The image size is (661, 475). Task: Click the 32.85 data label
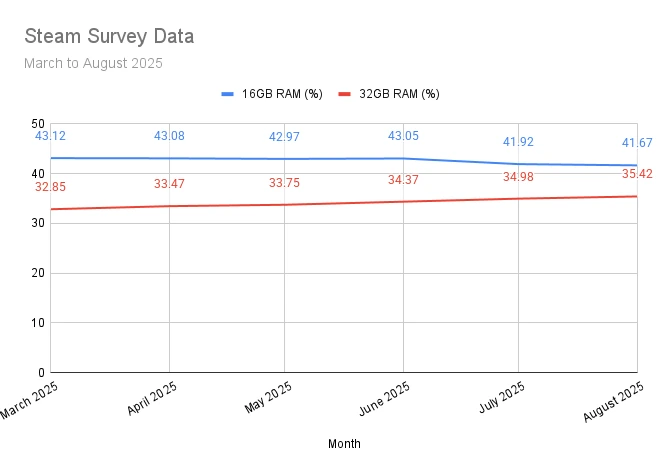click(50, 187)
